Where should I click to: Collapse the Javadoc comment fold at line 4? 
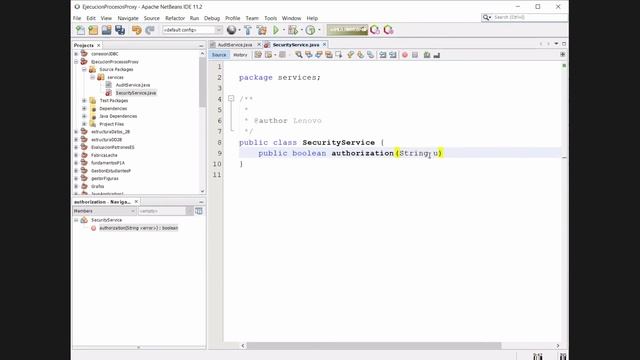click(231, 98)
